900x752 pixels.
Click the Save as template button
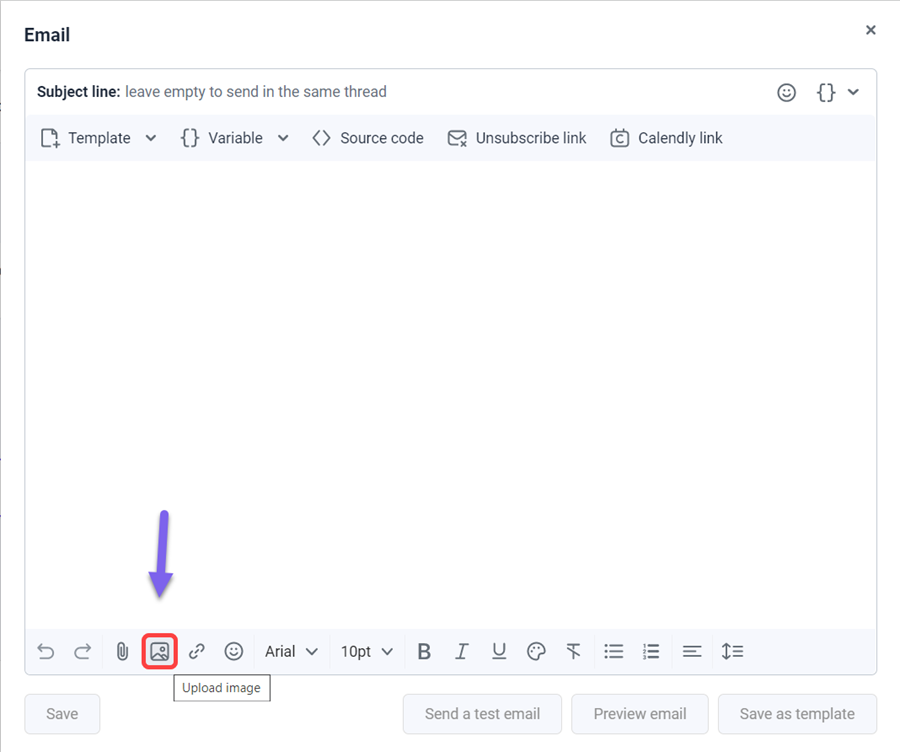[x=797, y=714]
